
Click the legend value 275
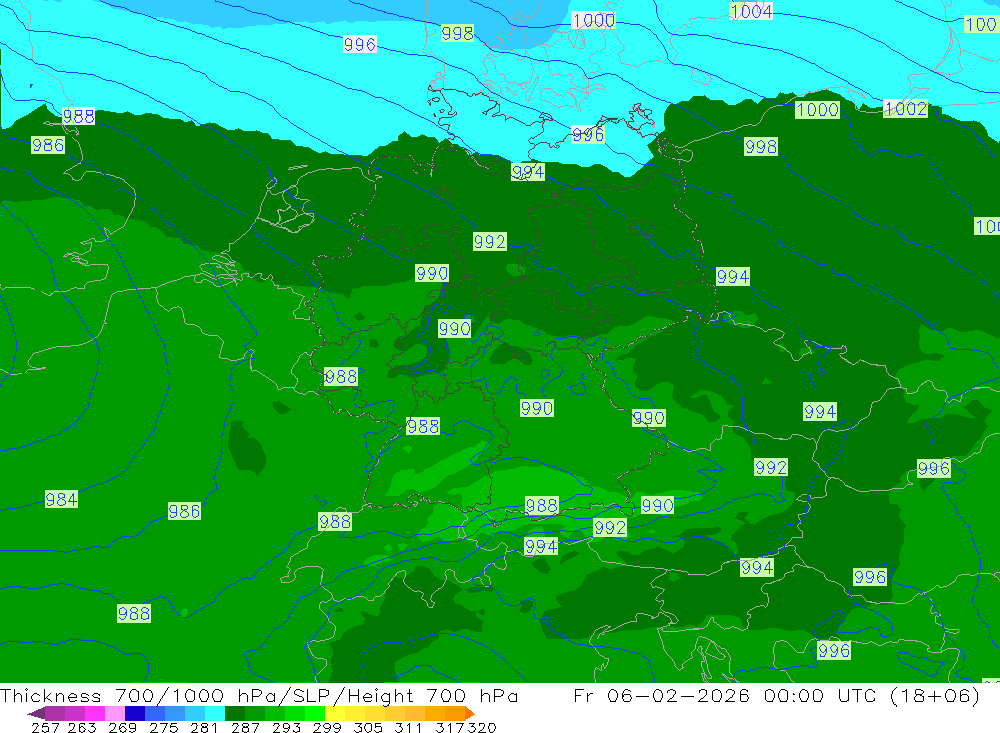(x=163, y=727)
